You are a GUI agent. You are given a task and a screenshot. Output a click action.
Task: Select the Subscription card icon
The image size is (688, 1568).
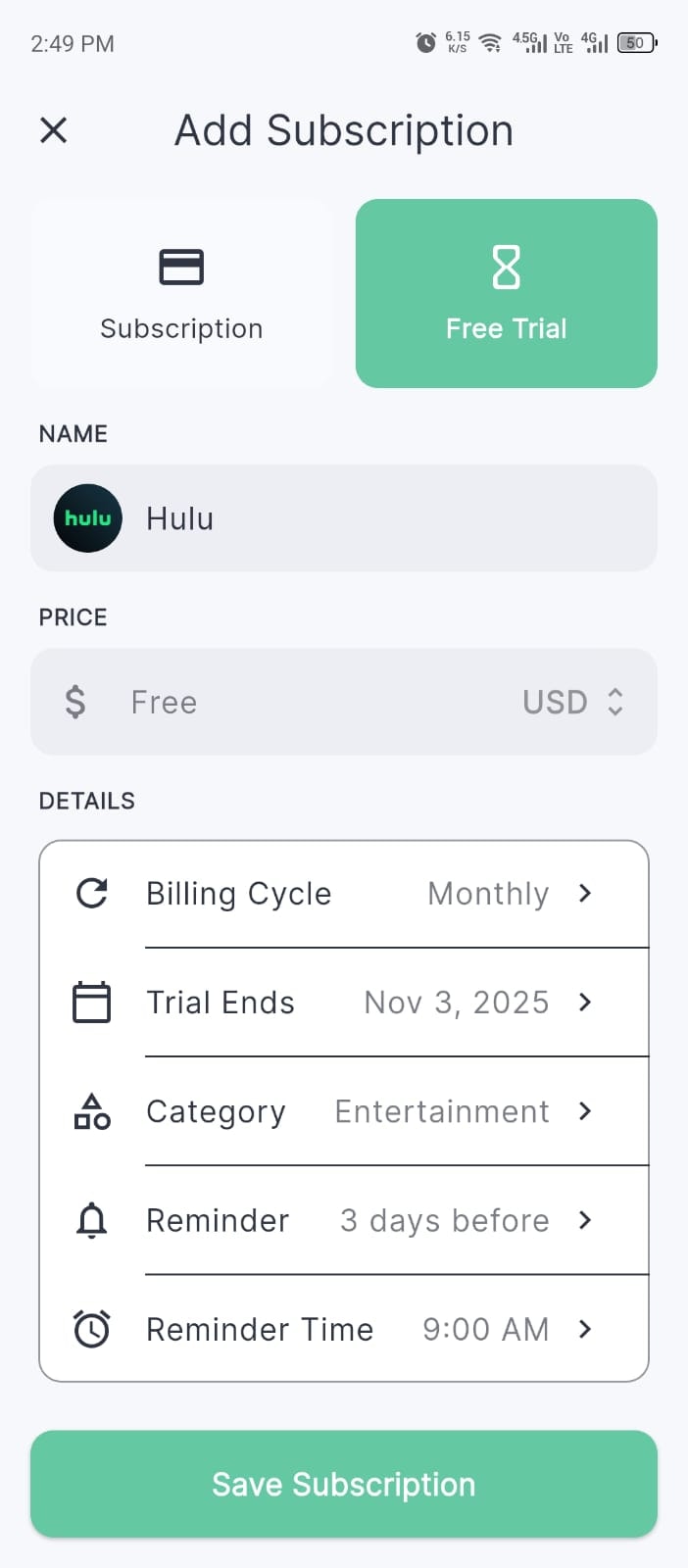pos(181,266)
